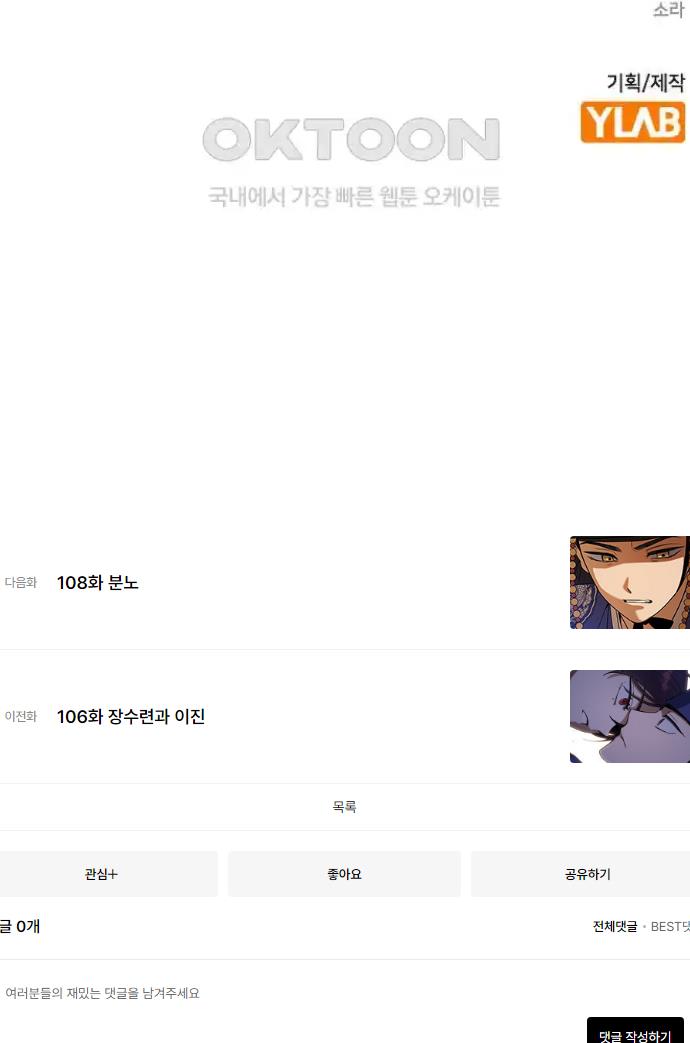Share episode via 공유하기 button
This screenshot has height=1043, width=690.
580,874
